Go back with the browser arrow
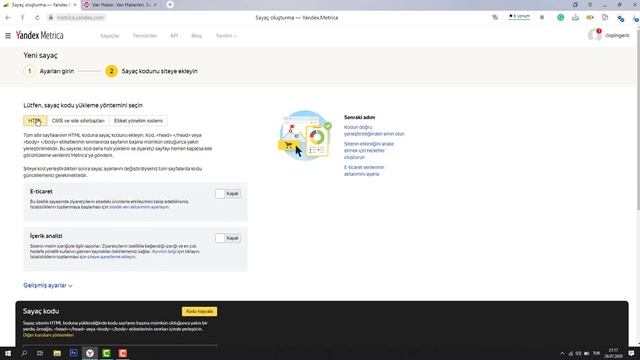Screen dimensions: 640x360 pos(8,18)
